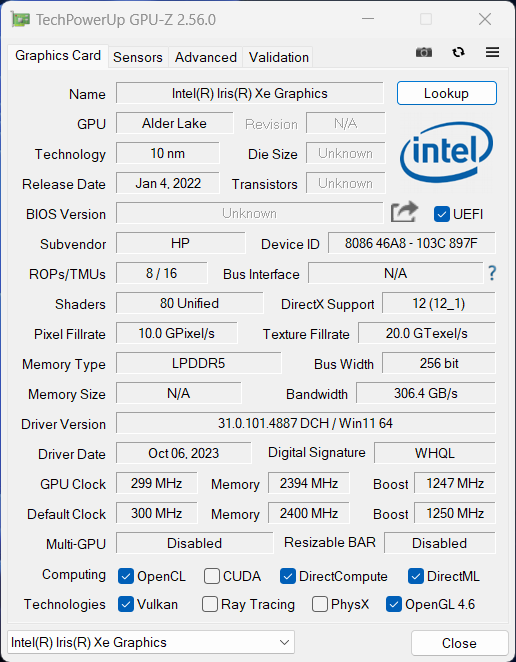The height and width of the screenshot is (662, 516).
Task: Switch to the Sensors tab
Action: point(138,57)
